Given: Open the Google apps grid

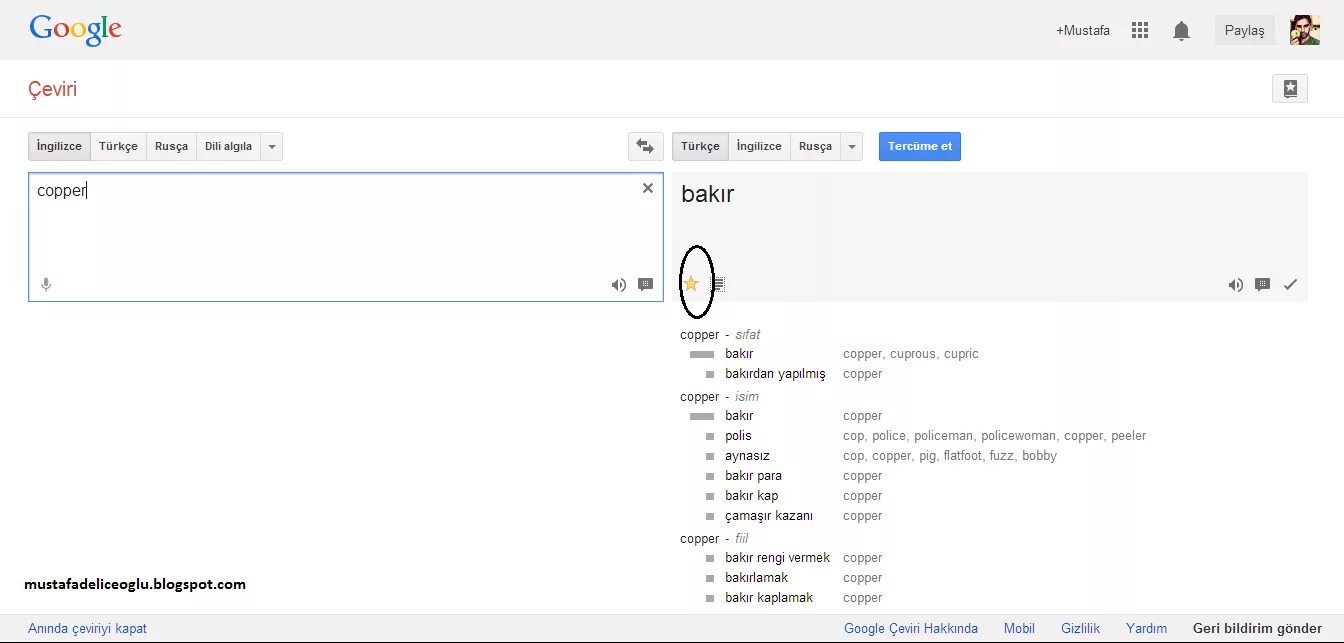Looking at the screenshot, I should tap(1140, 30).
